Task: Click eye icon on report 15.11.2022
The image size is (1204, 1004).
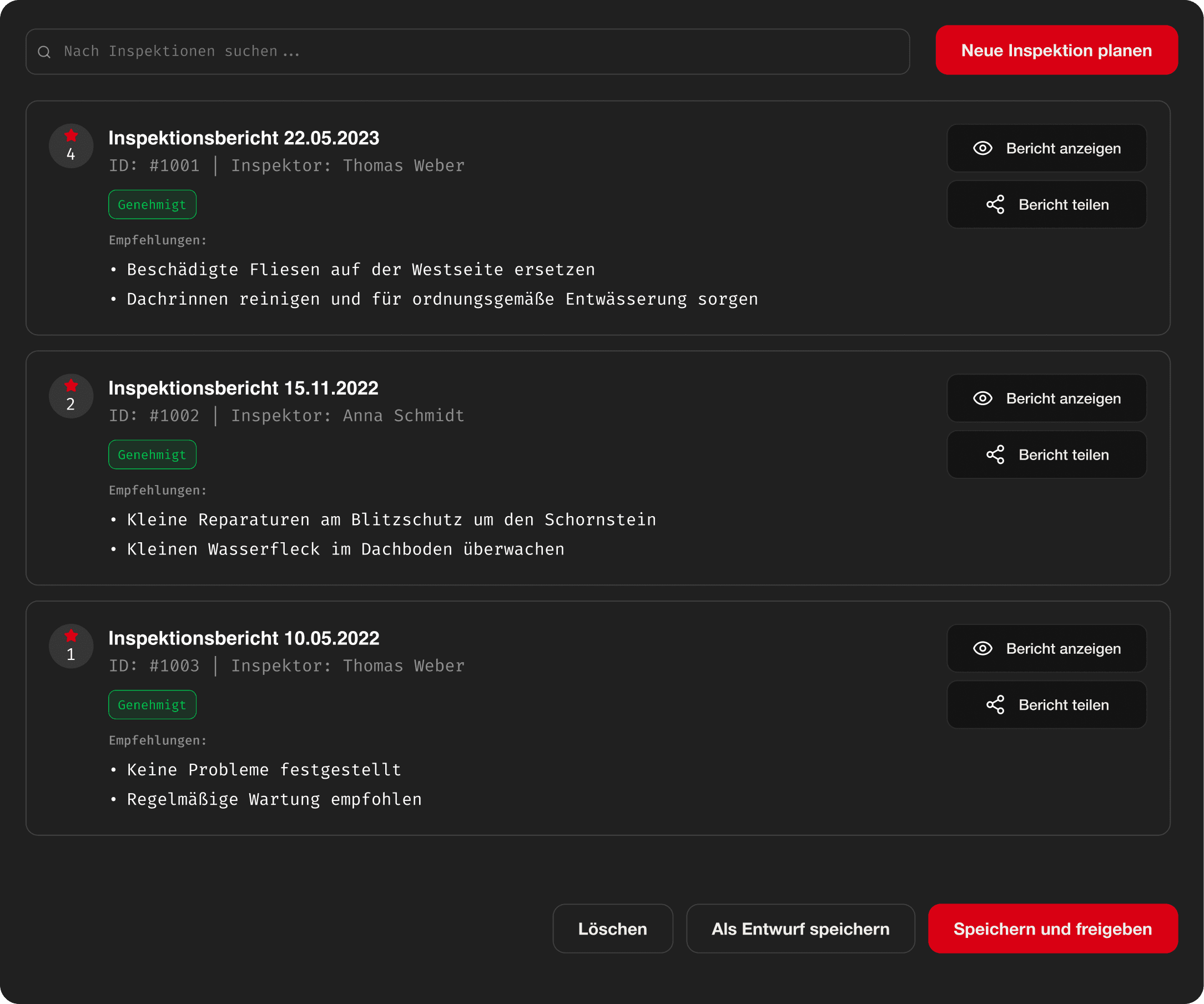Action: coord(982,398)
